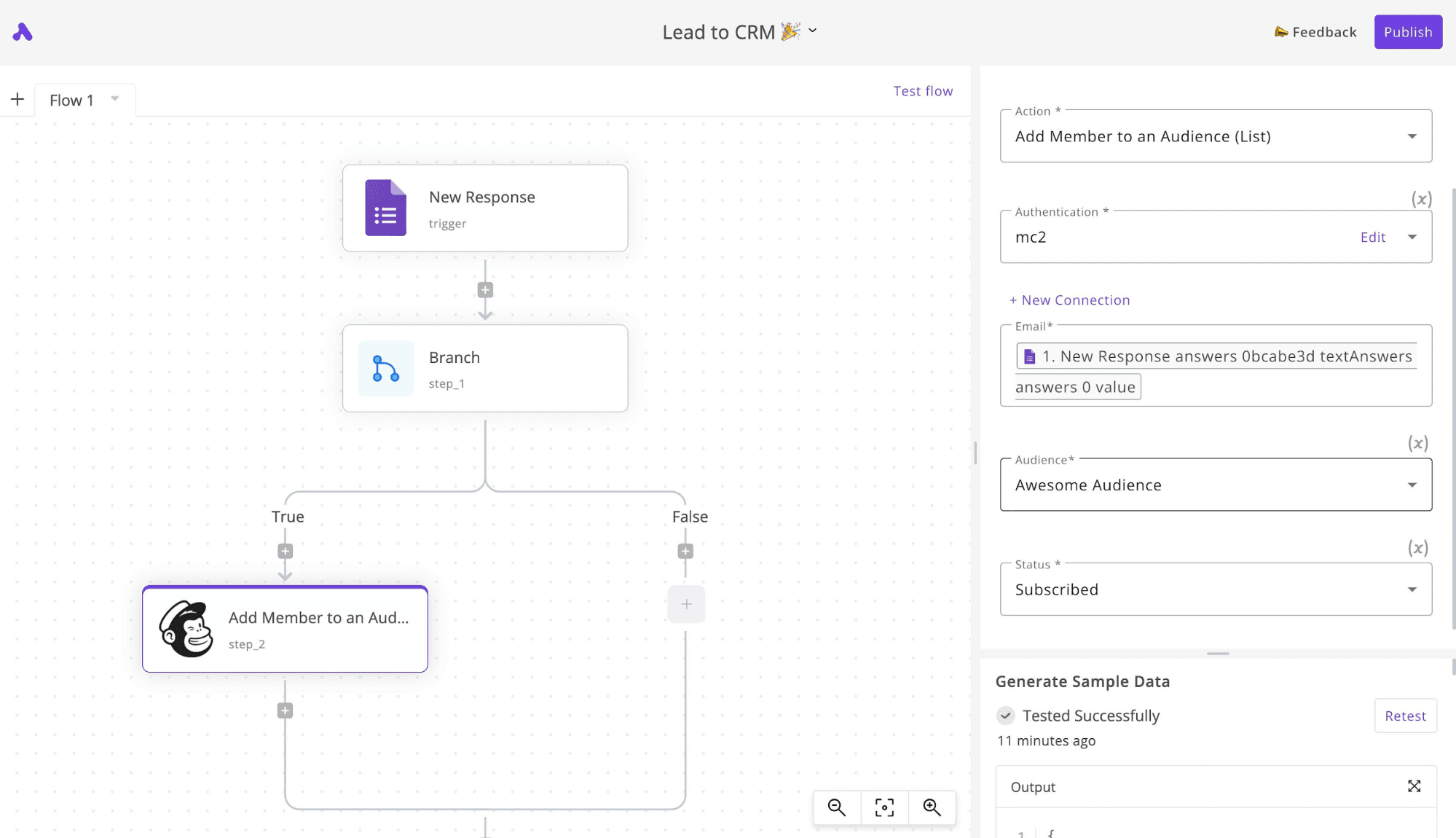
Task: Select the New Response trigger card icon
Action: click(385, 208)
